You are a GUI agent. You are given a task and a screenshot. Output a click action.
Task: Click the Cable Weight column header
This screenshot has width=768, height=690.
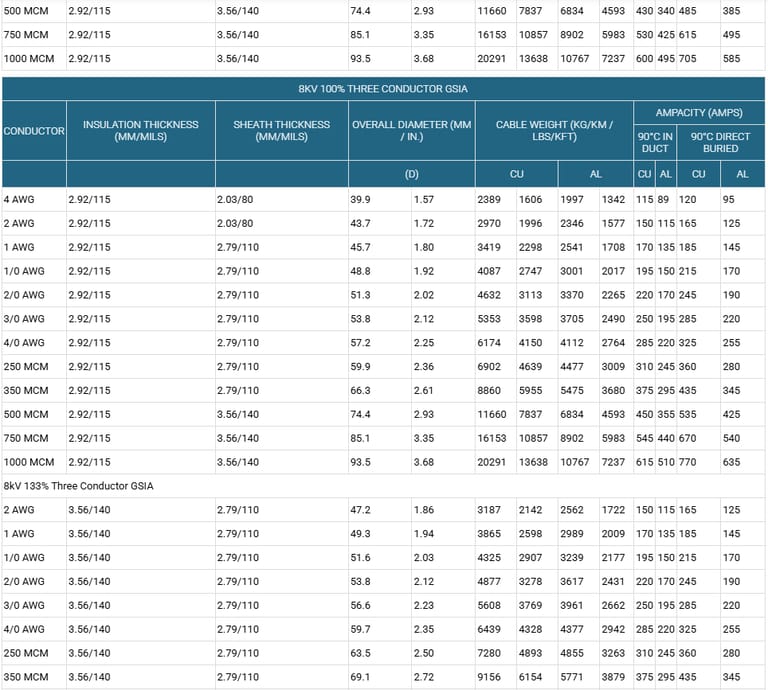554,131
